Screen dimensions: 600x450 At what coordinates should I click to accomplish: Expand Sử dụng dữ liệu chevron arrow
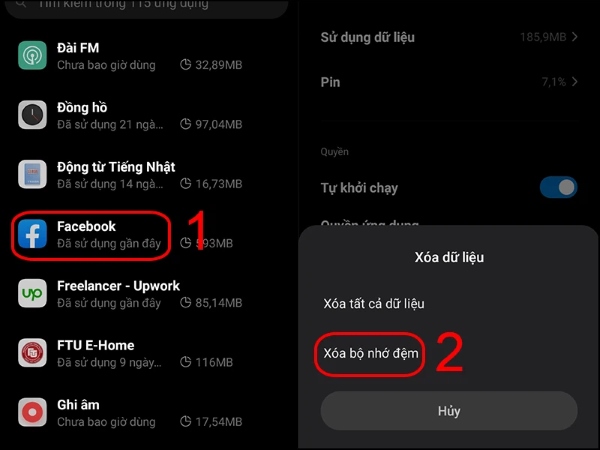pyautogui.click(x=574, y=37)
